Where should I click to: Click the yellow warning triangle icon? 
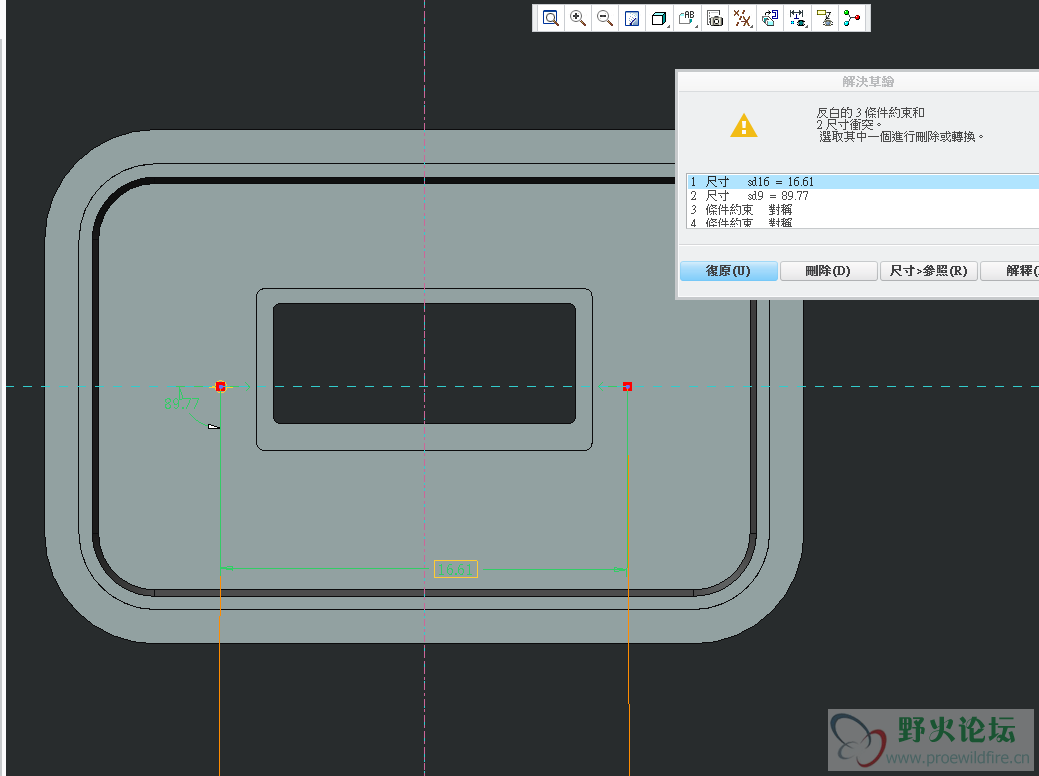743,125
